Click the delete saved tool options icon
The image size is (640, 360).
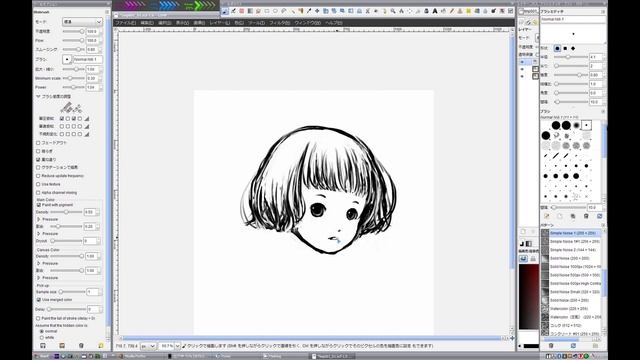(x=81, y=346)
